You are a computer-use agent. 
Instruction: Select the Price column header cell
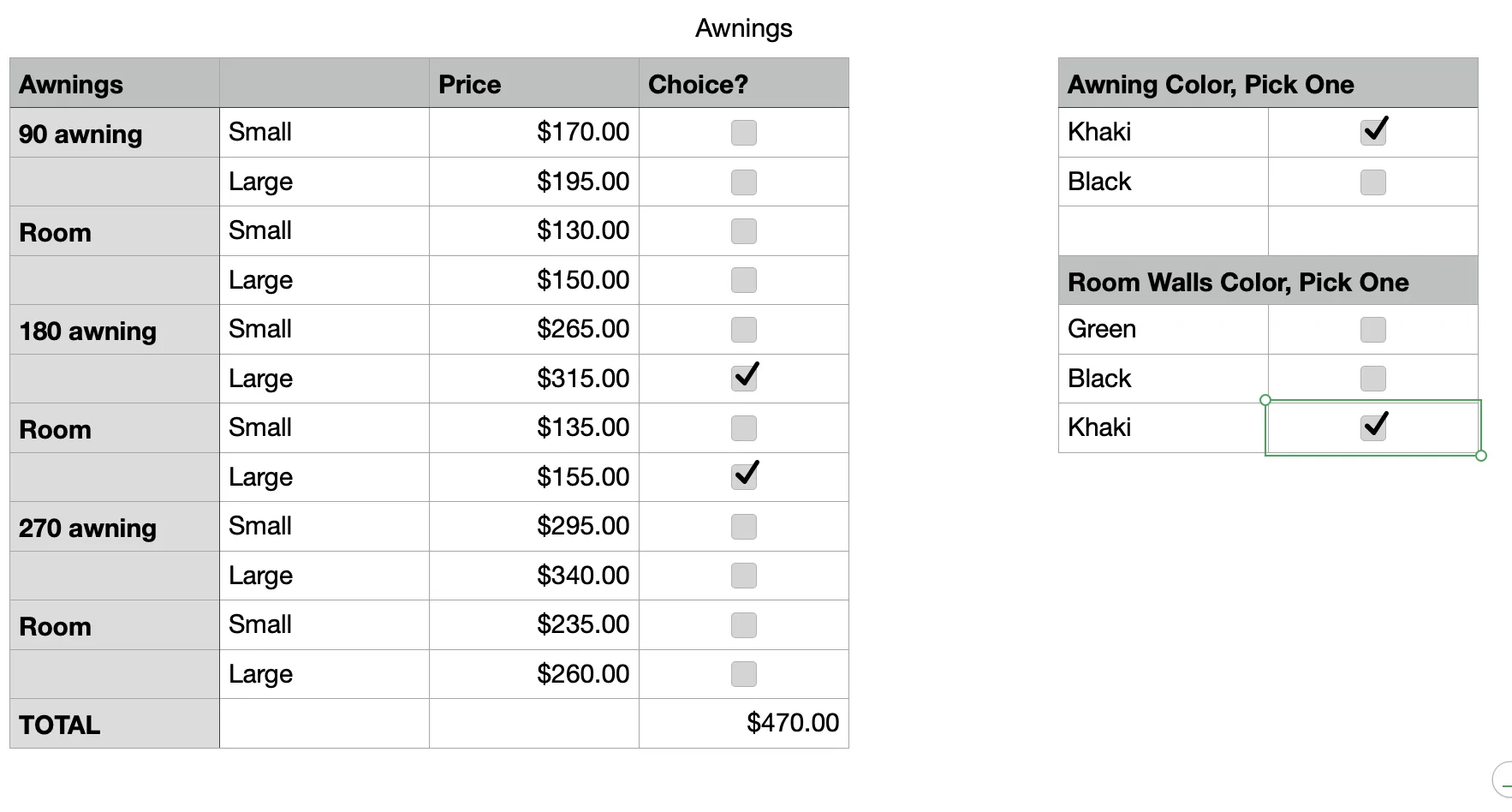[534, 83]
